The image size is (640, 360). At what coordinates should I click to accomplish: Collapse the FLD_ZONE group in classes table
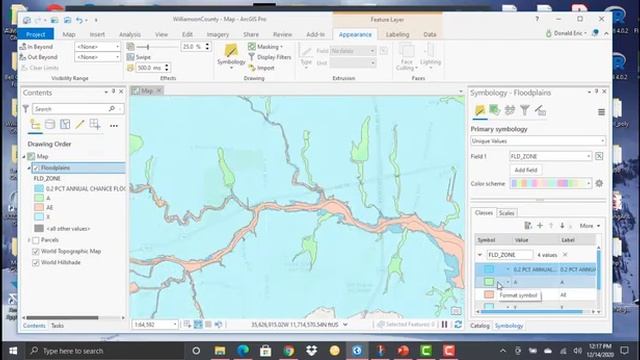[x=480, y=255]
